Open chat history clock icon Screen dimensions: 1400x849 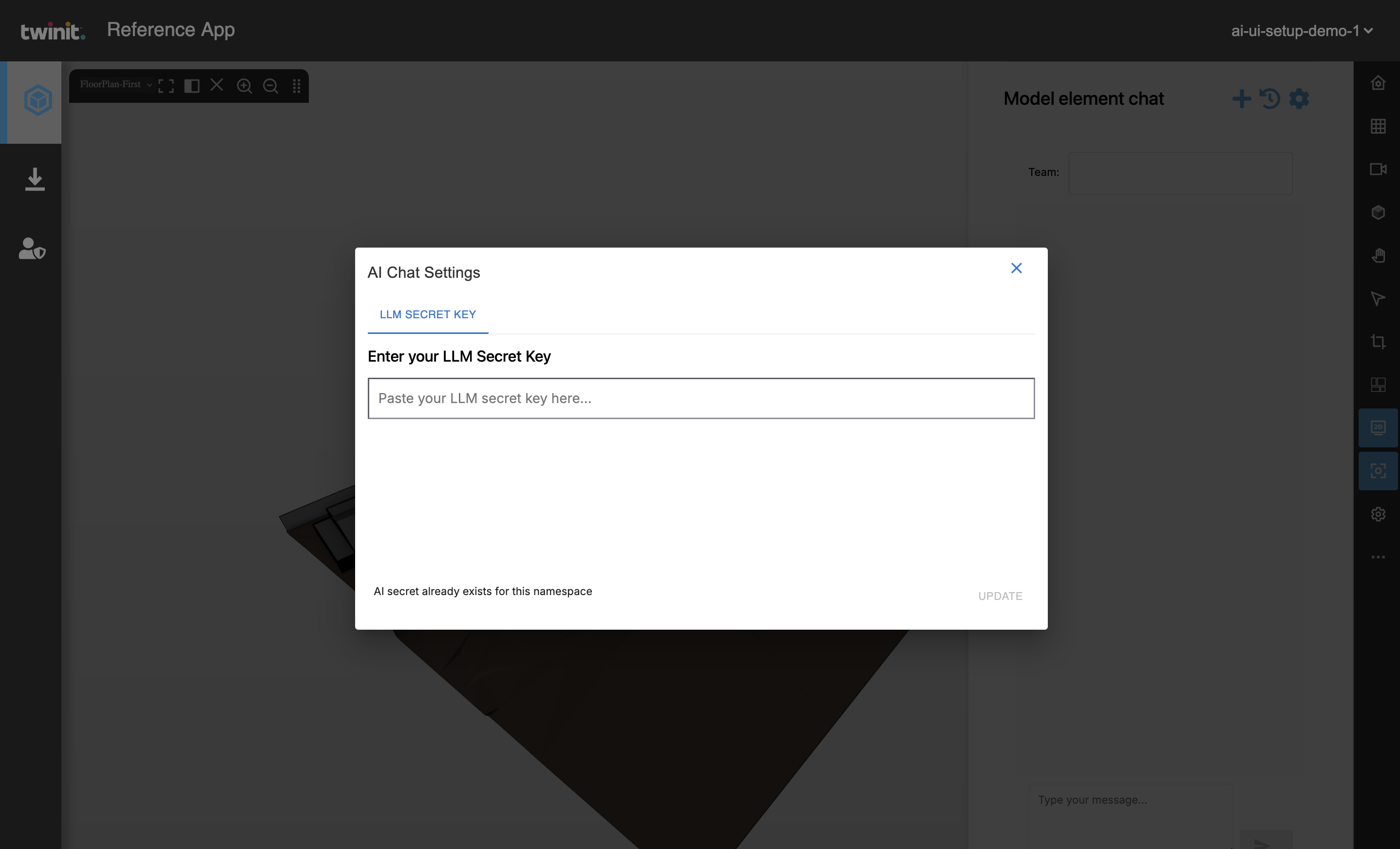coord(1270,98)
